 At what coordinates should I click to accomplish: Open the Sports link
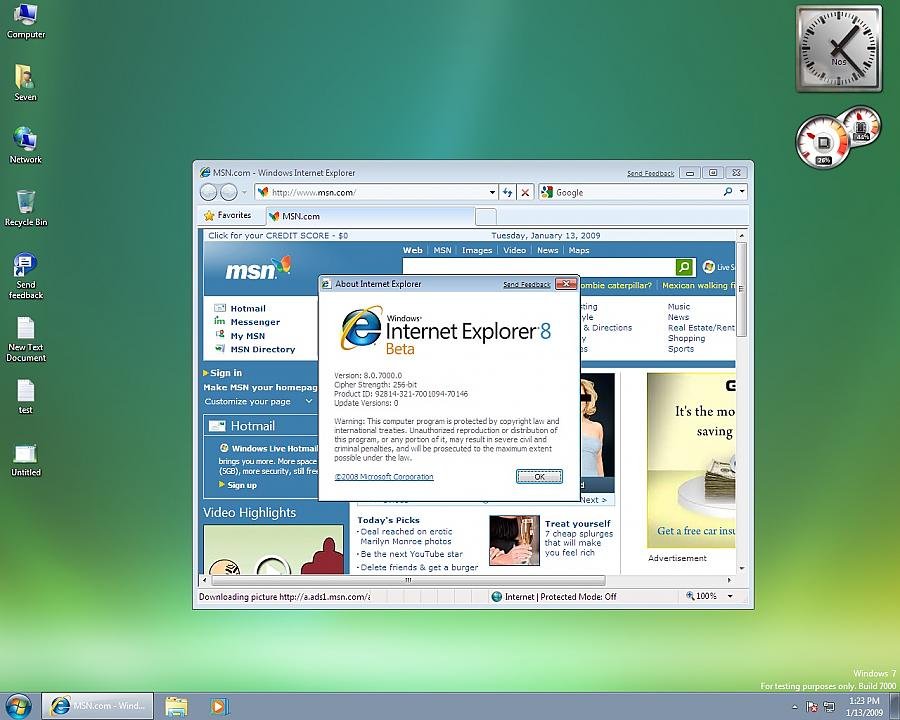pyautogui.click(x=681, y=349)
